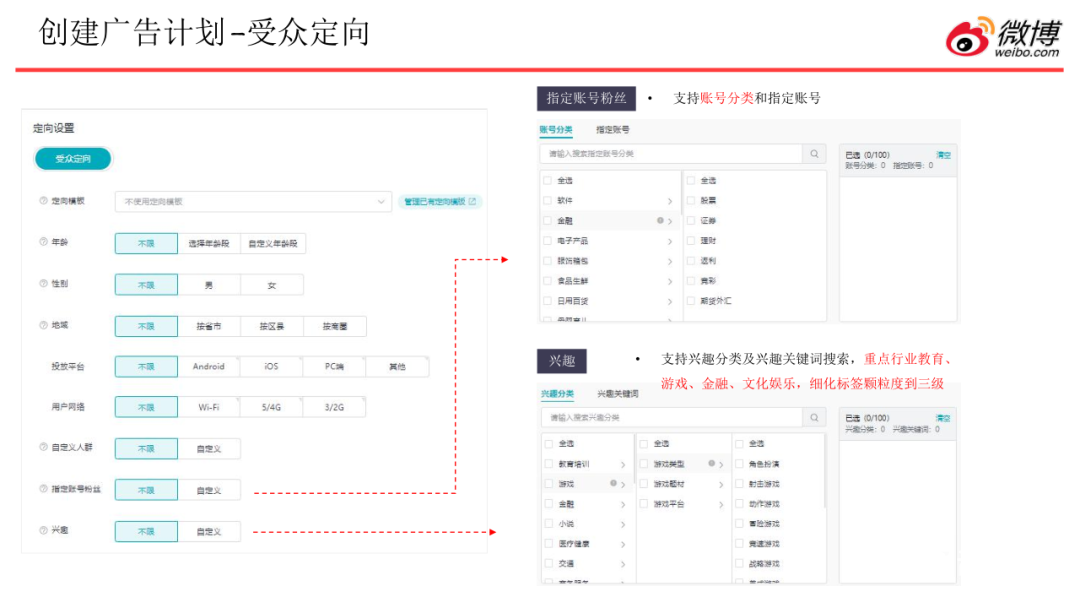Switch to the 指定账号 tab
Image resolution: width=1080 pixels, height=608 pixels.
pos(612,130)
